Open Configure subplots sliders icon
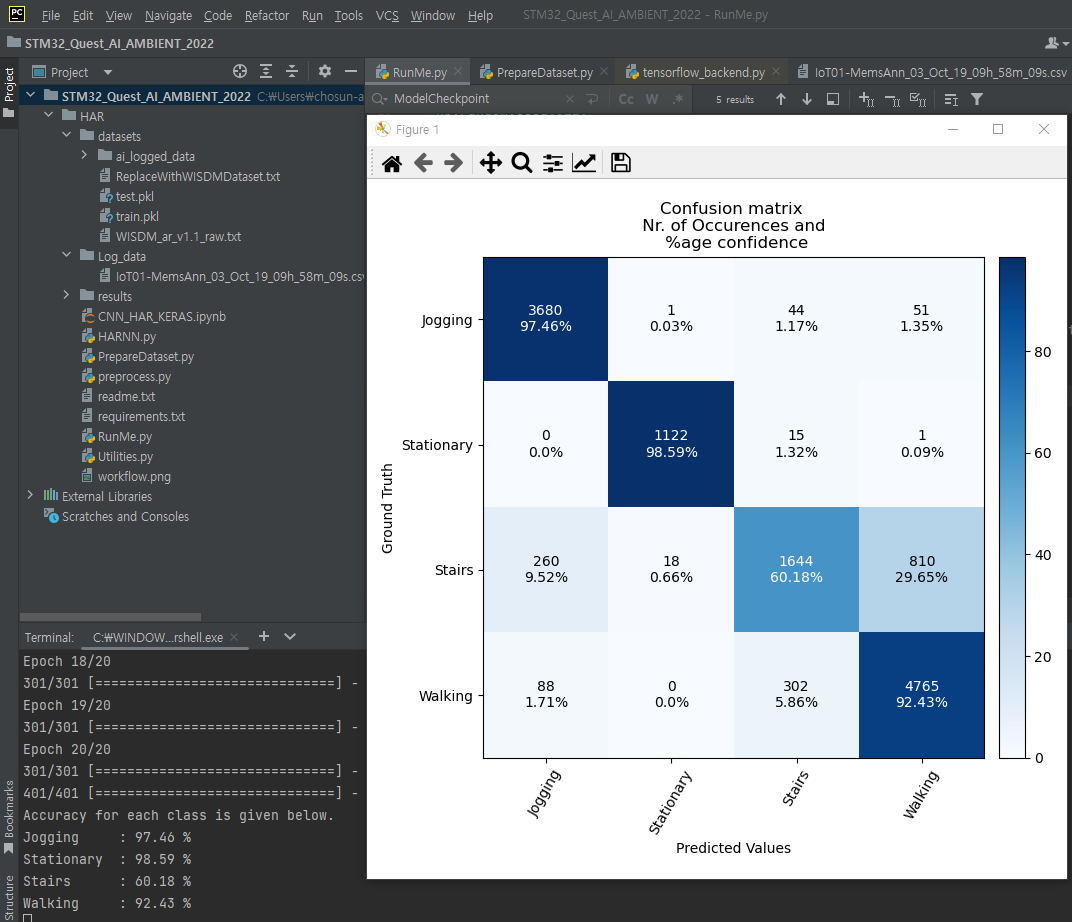This screenshot has height=922, width=1072. tap(552, 163)
